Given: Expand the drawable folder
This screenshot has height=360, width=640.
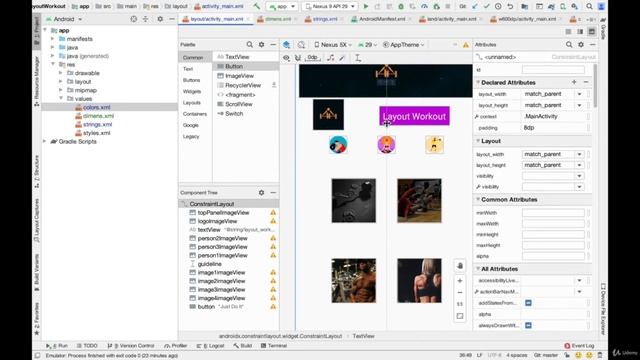Looking at the screenshot, I should [x=61, y=73].
